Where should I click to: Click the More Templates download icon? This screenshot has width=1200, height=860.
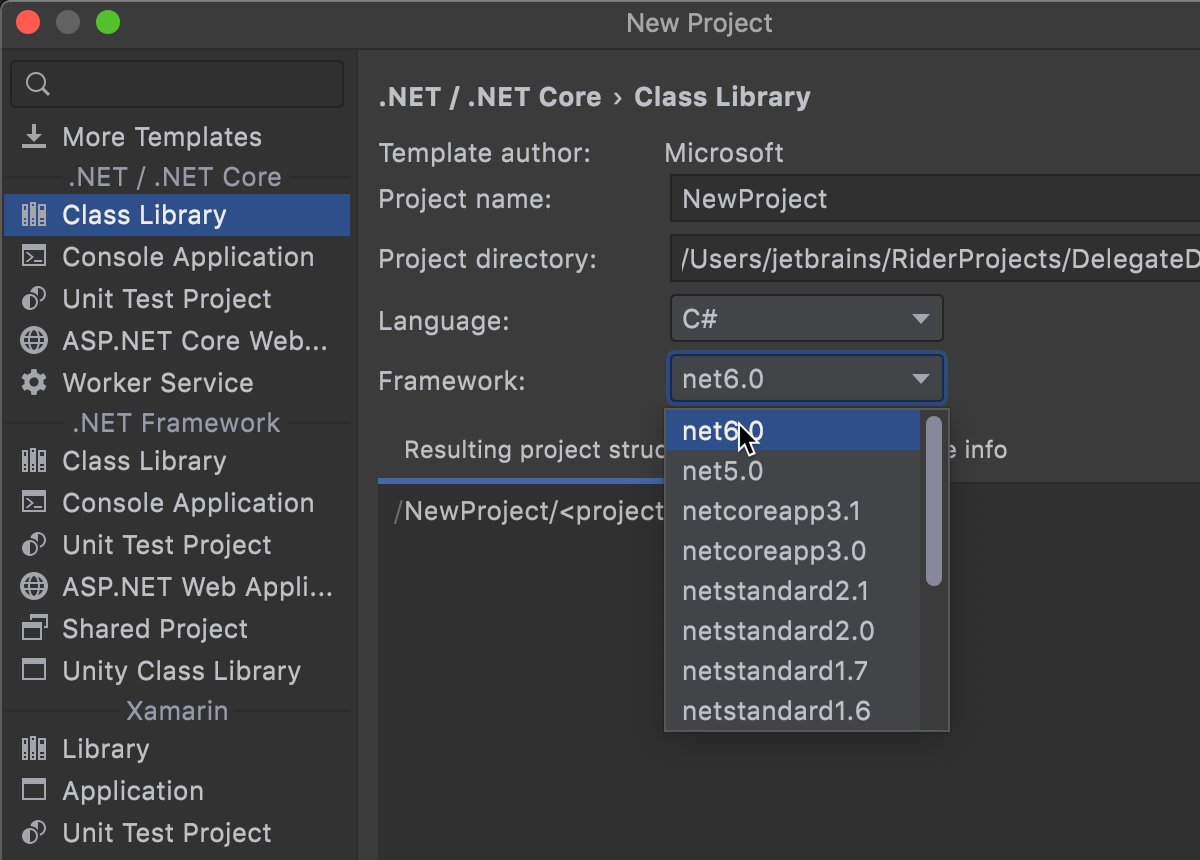point(32,136)
